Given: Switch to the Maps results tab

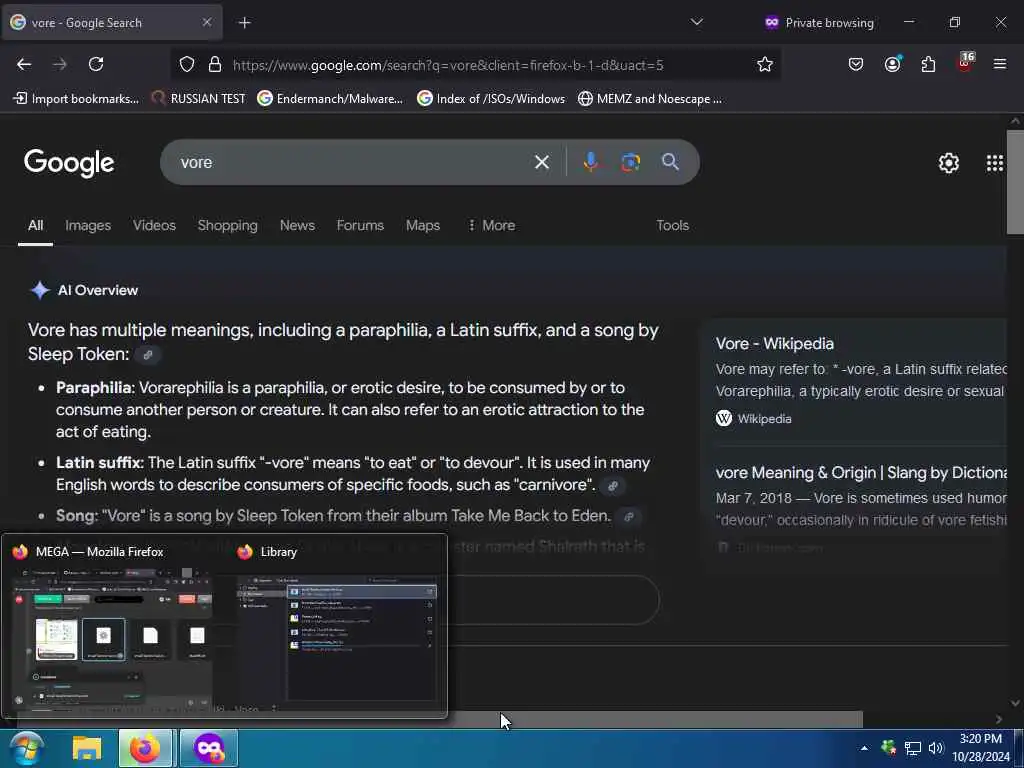Looking at the screenshot, I should click(x=423, y=225).
